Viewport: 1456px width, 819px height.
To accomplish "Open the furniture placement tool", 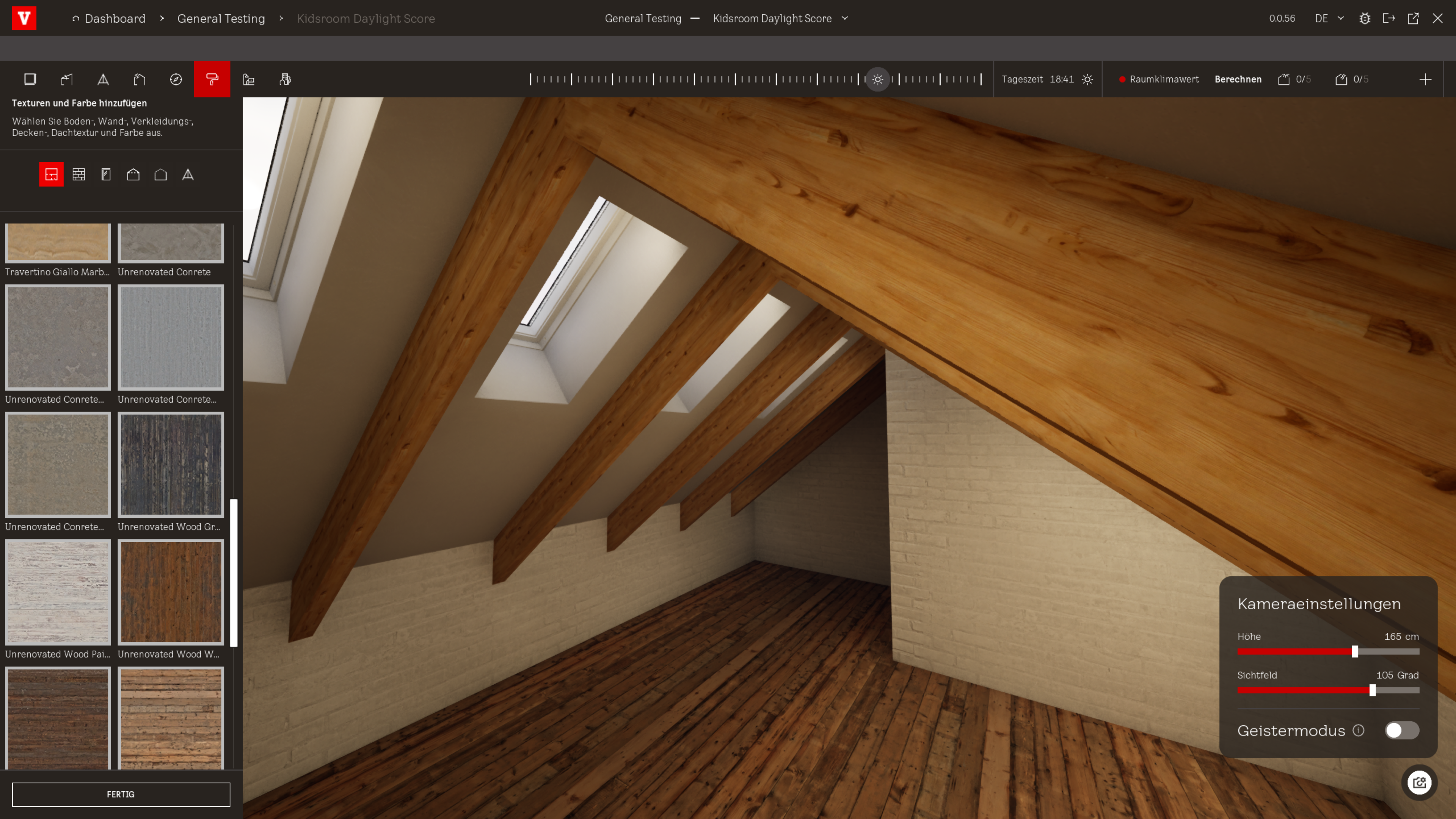I will (x=249, y=79).
